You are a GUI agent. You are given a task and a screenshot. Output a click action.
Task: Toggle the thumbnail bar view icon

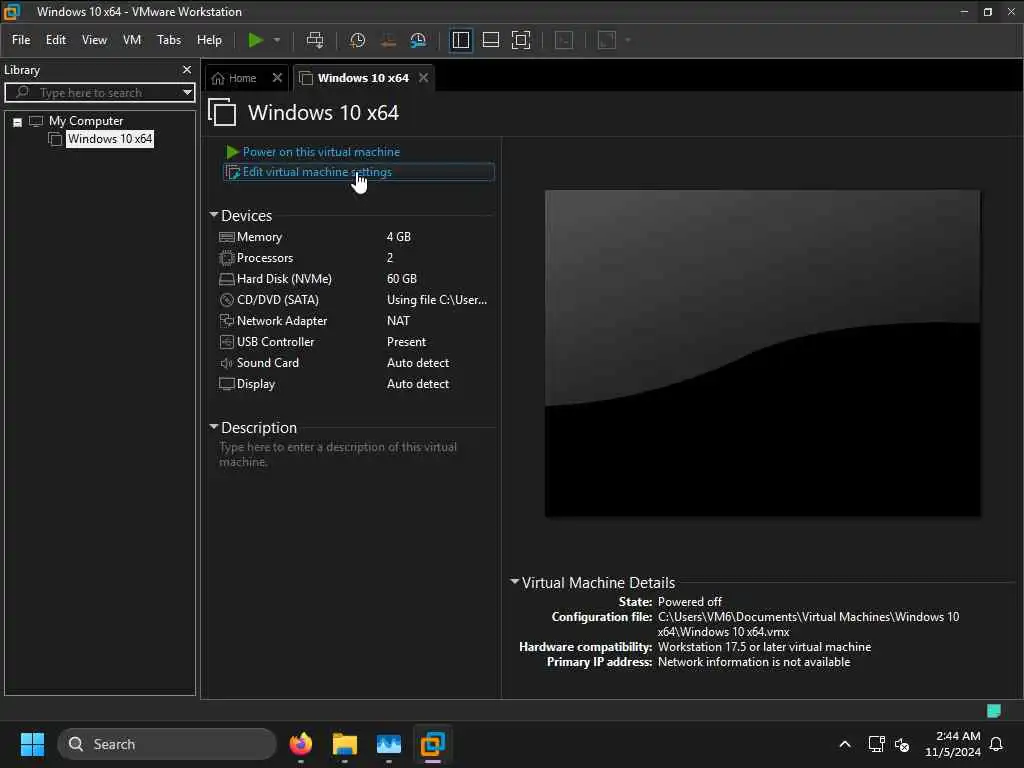pos(490,40)
